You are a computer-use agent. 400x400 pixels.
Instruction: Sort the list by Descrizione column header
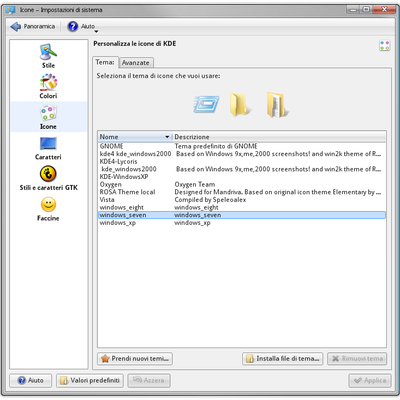click(279, 137)
